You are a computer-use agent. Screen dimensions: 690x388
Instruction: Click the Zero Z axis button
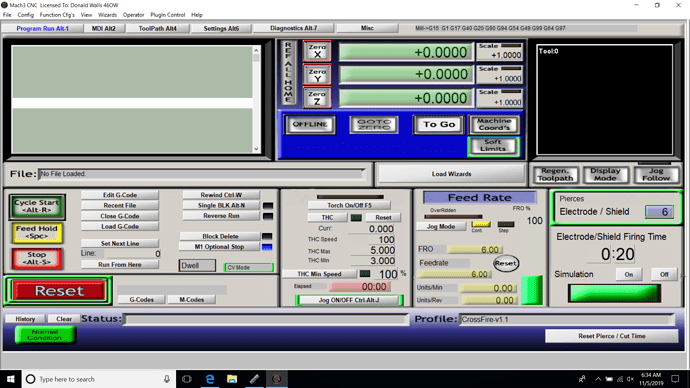pos(317,98)
